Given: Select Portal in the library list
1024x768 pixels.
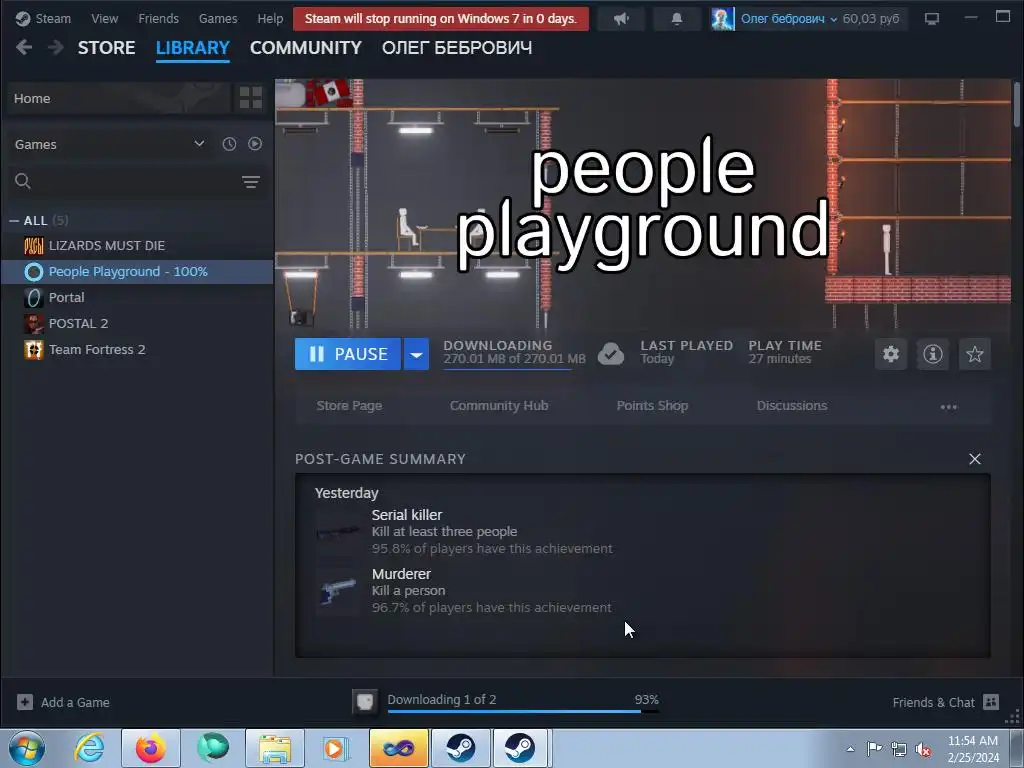Looking at the screenshot, I should click(137, 297).
